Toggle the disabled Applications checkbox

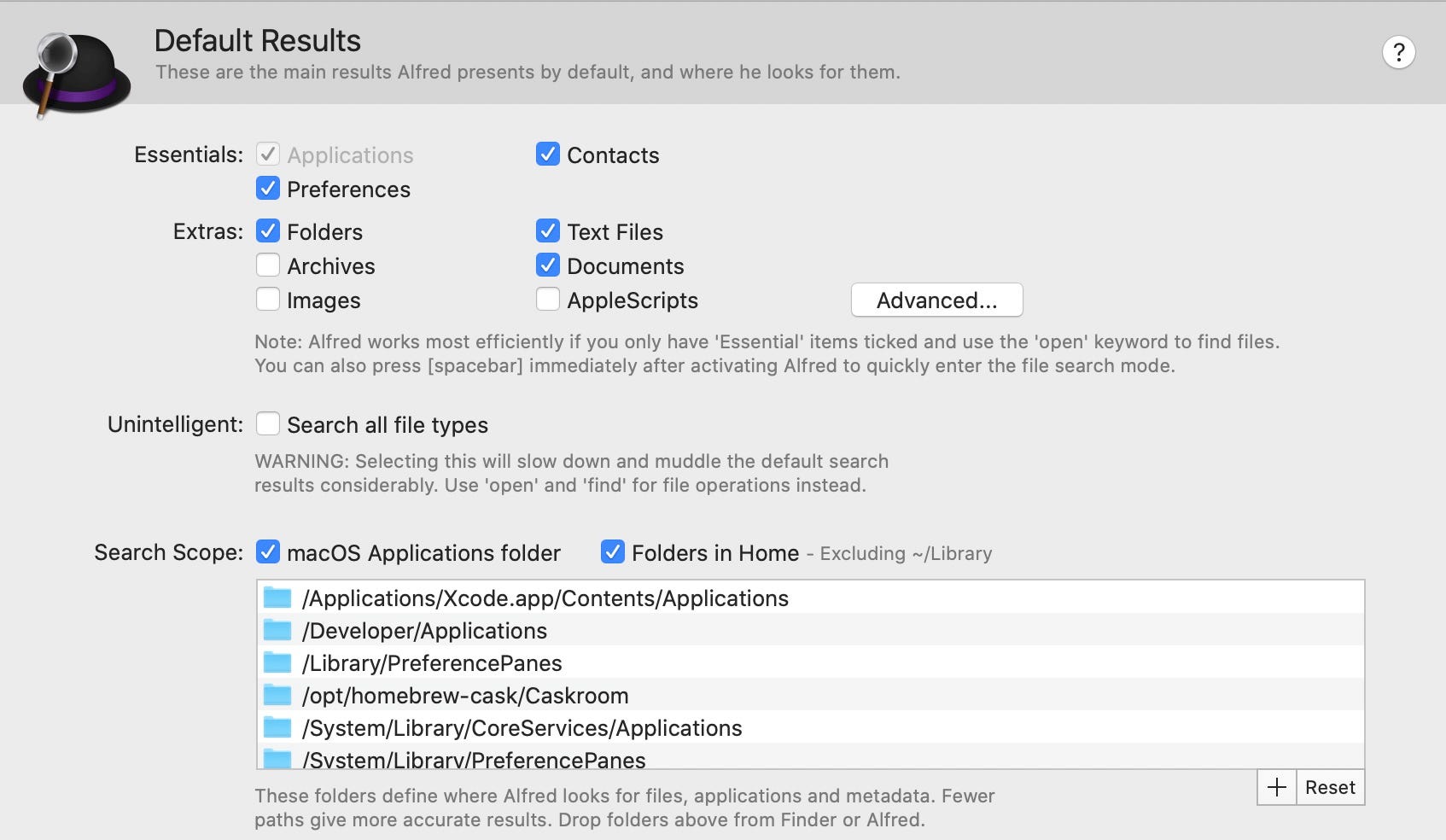268,155
